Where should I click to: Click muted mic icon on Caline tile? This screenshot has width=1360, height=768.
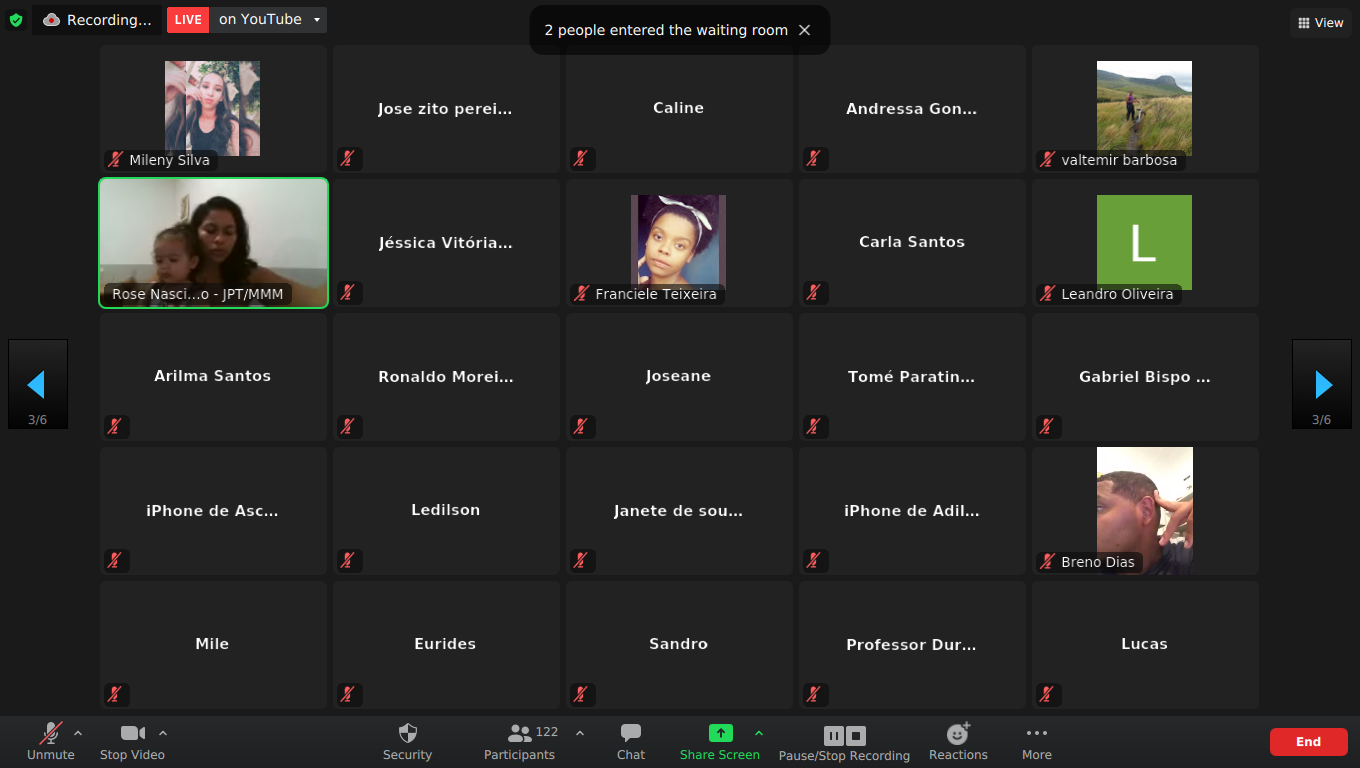[x=581, y=159]
